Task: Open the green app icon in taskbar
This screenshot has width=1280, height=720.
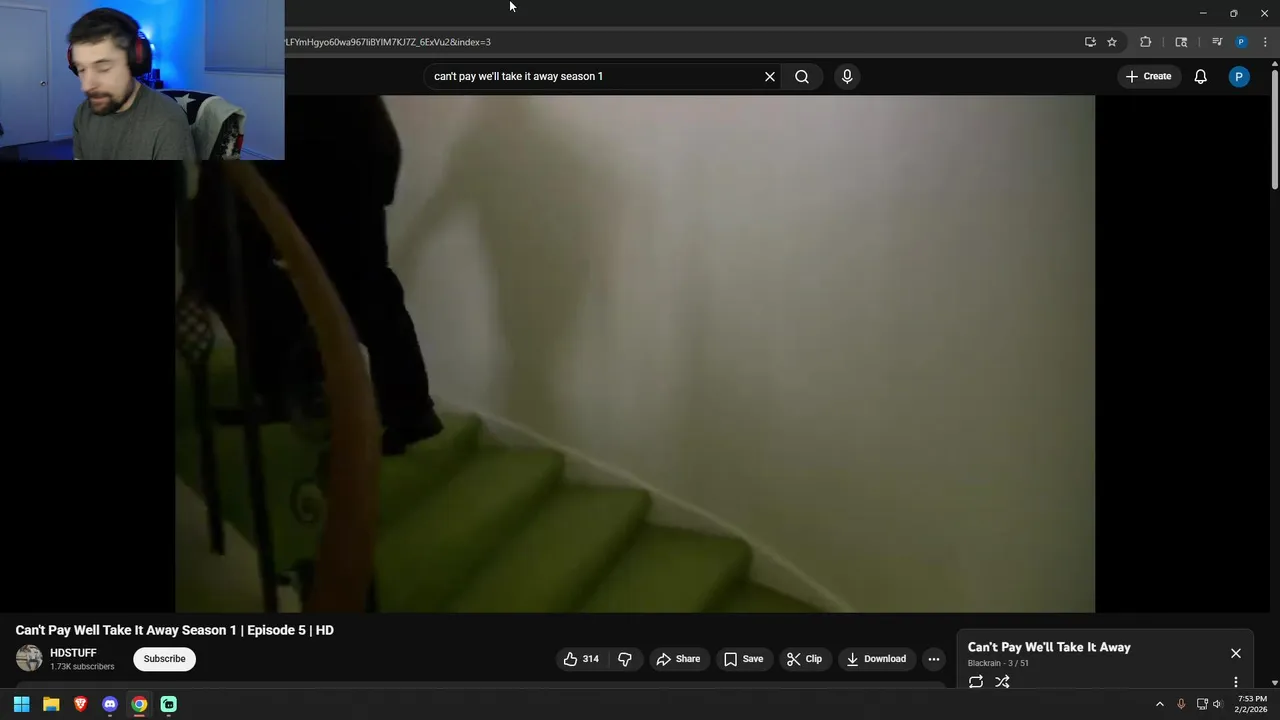Action: point(169,704)
